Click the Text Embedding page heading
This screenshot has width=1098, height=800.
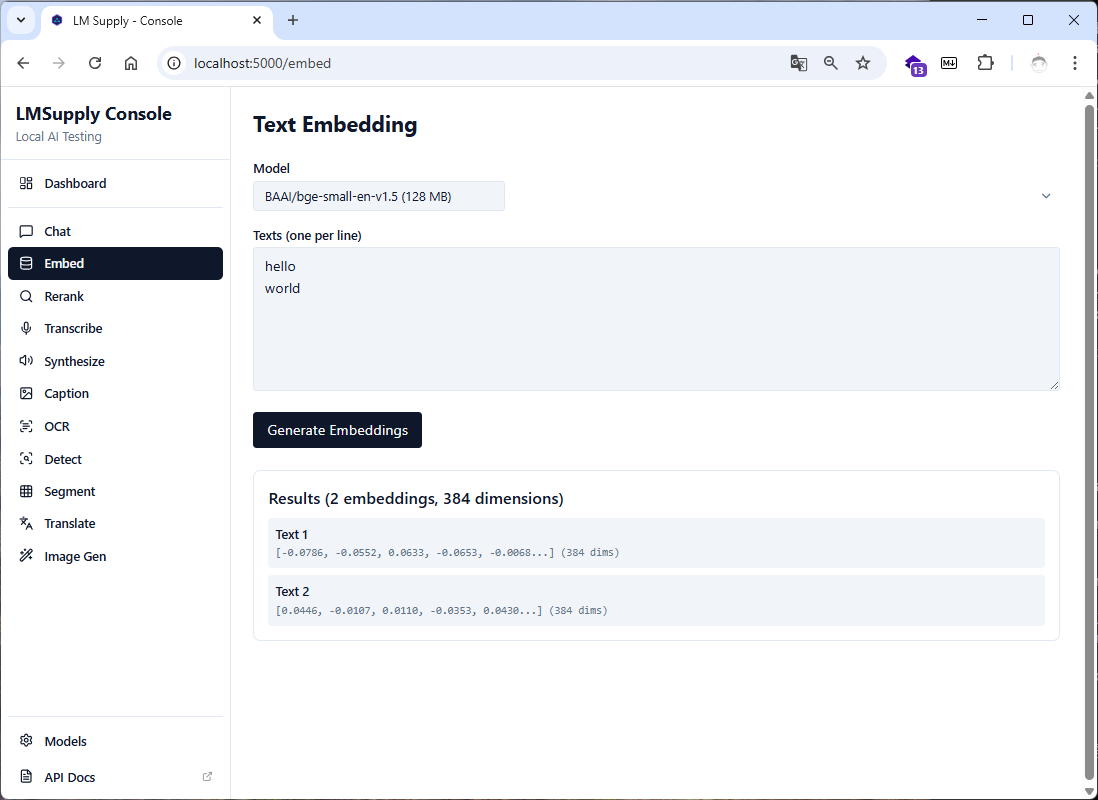(335, 125)
